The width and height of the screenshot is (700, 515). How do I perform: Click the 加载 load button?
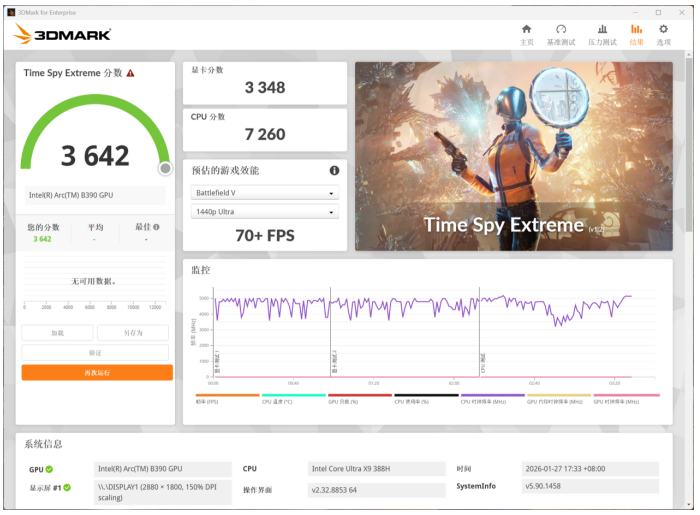coord(58,333)
